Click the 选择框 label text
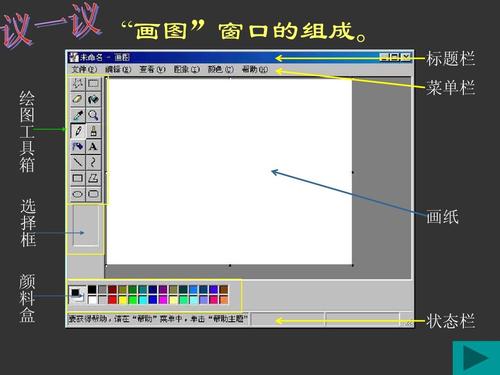Viewport: 500px width, 375px height. point(28,223)
